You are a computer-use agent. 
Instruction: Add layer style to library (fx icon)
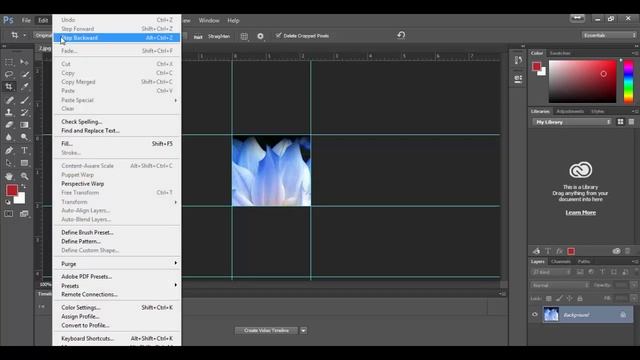(559, 251)
